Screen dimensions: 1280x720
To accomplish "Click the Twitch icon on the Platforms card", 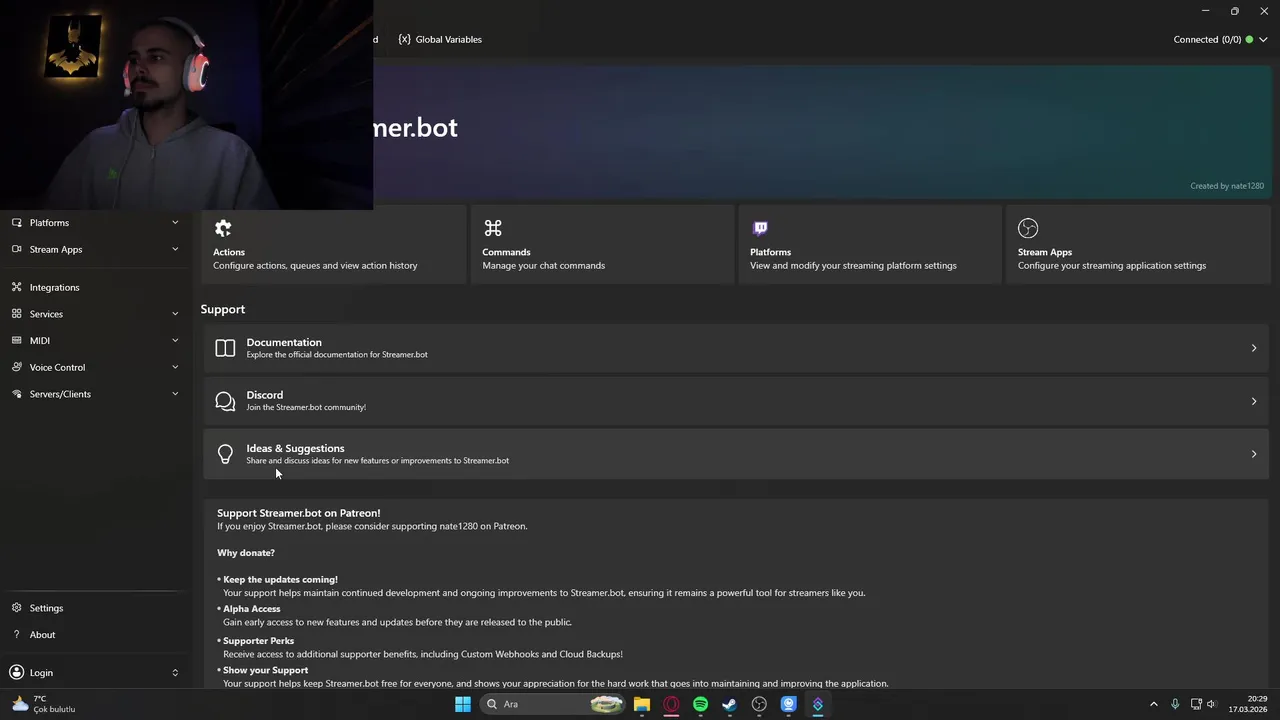I will [x=760, y=228].
